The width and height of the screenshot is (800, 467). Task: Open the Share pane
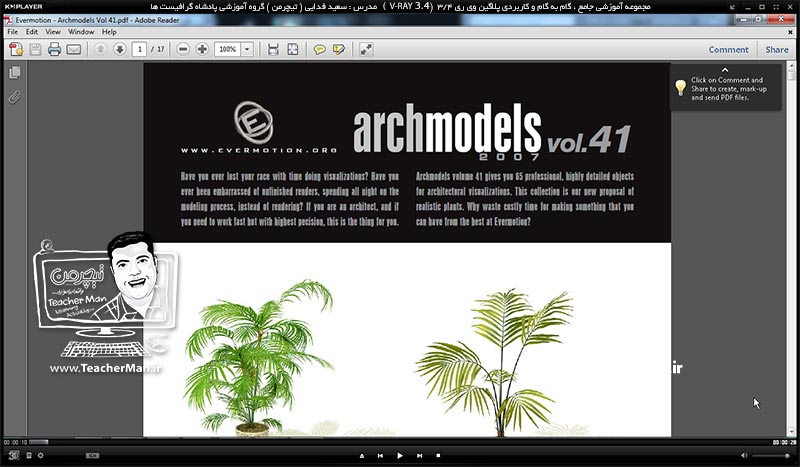click(x=777, y=50)
